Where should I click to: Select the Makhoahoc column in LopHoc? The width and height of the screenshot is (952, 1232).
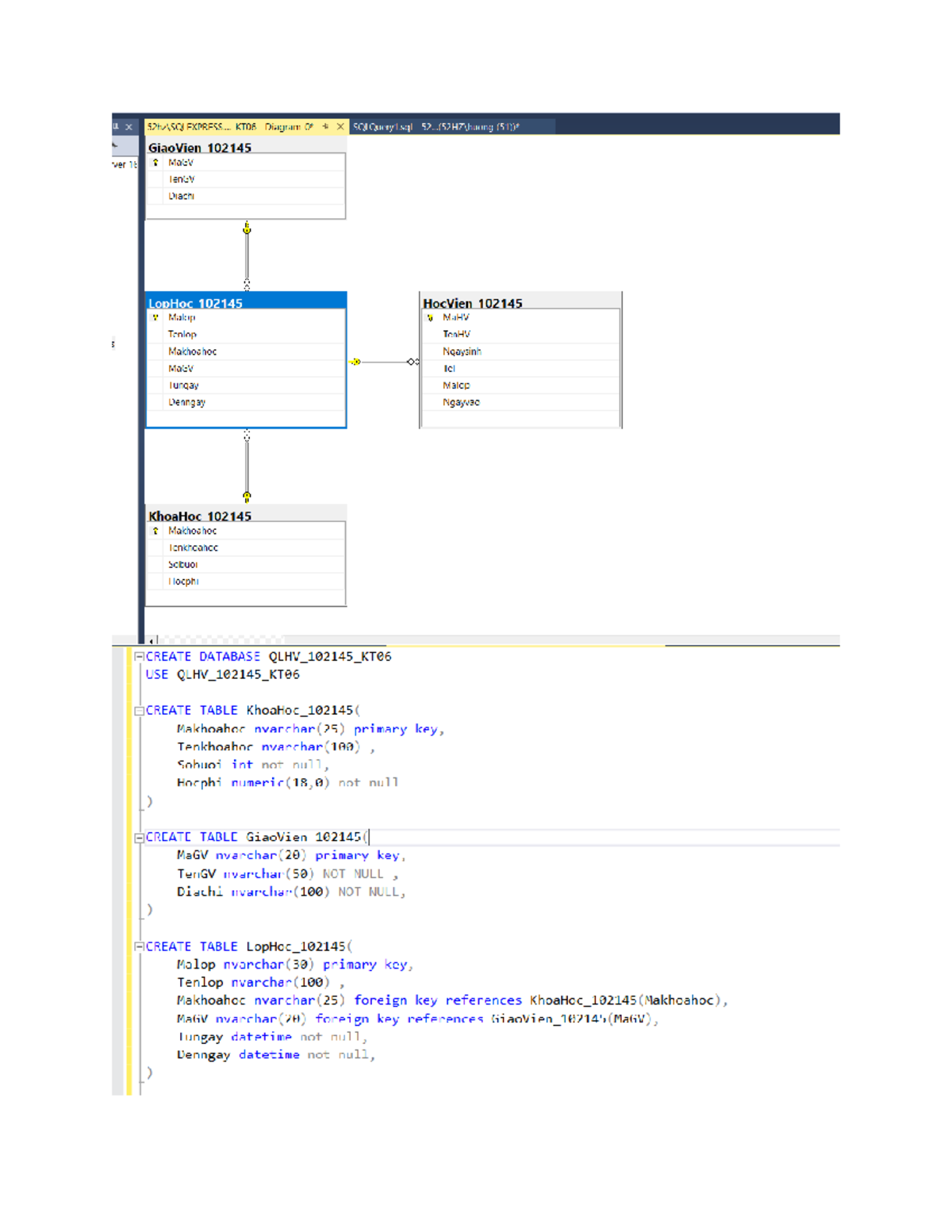246,351
